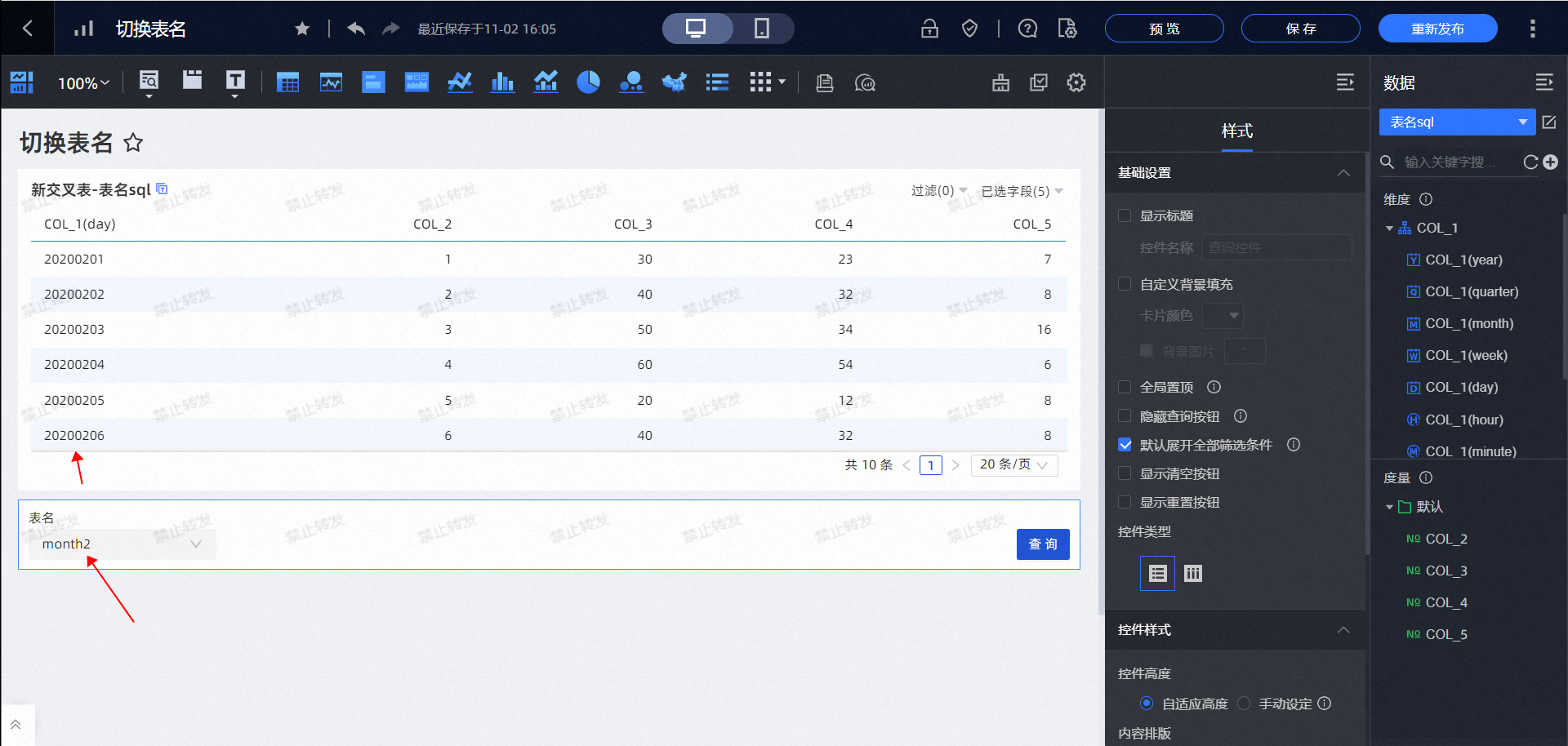1568x746 pixels.
Task: Enable the 显示标题 checkbox
Action: (1125, 215)
